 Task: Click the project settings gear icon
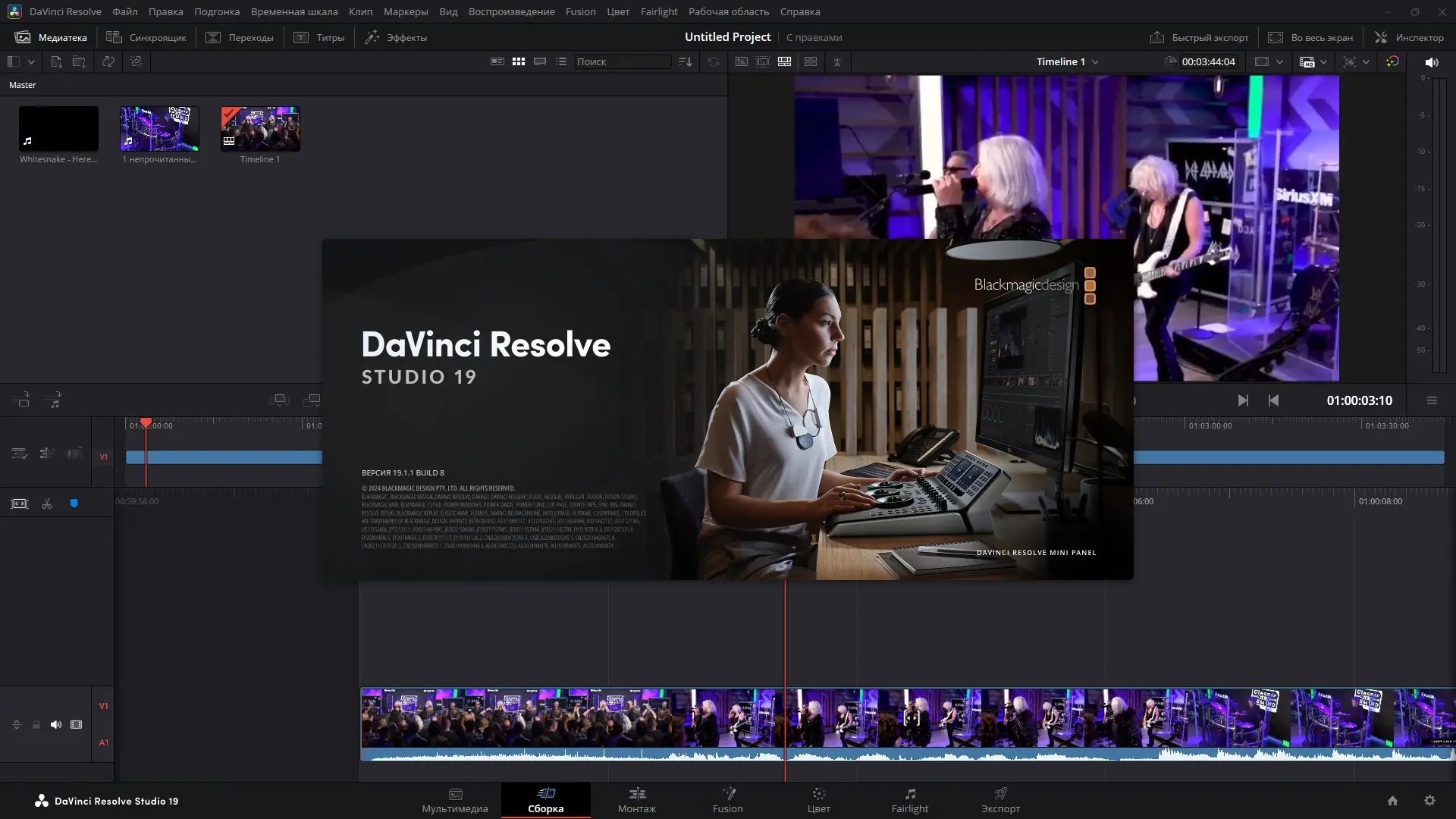click(1429, 801)
